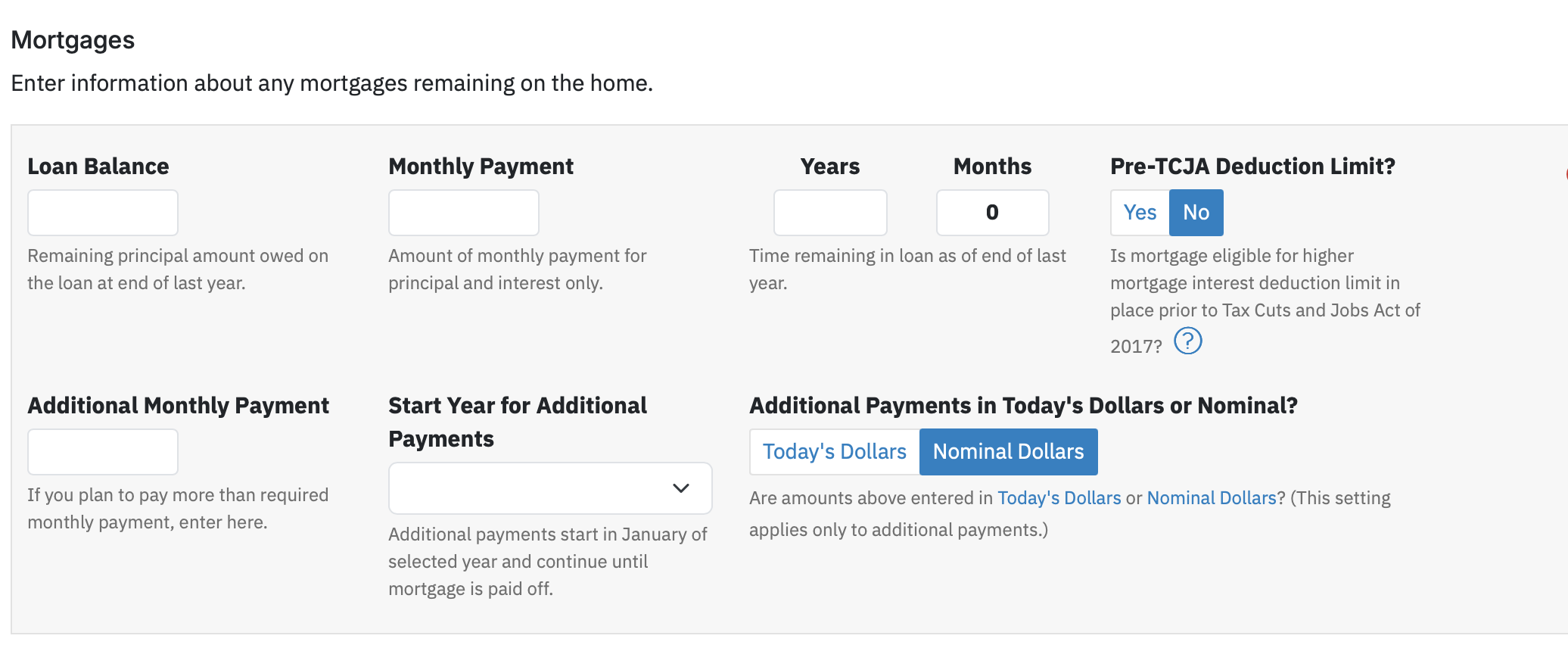Choose the Today's Dollars toggle button
This screenshot has width=1568, height=645.
coord(835,452)
